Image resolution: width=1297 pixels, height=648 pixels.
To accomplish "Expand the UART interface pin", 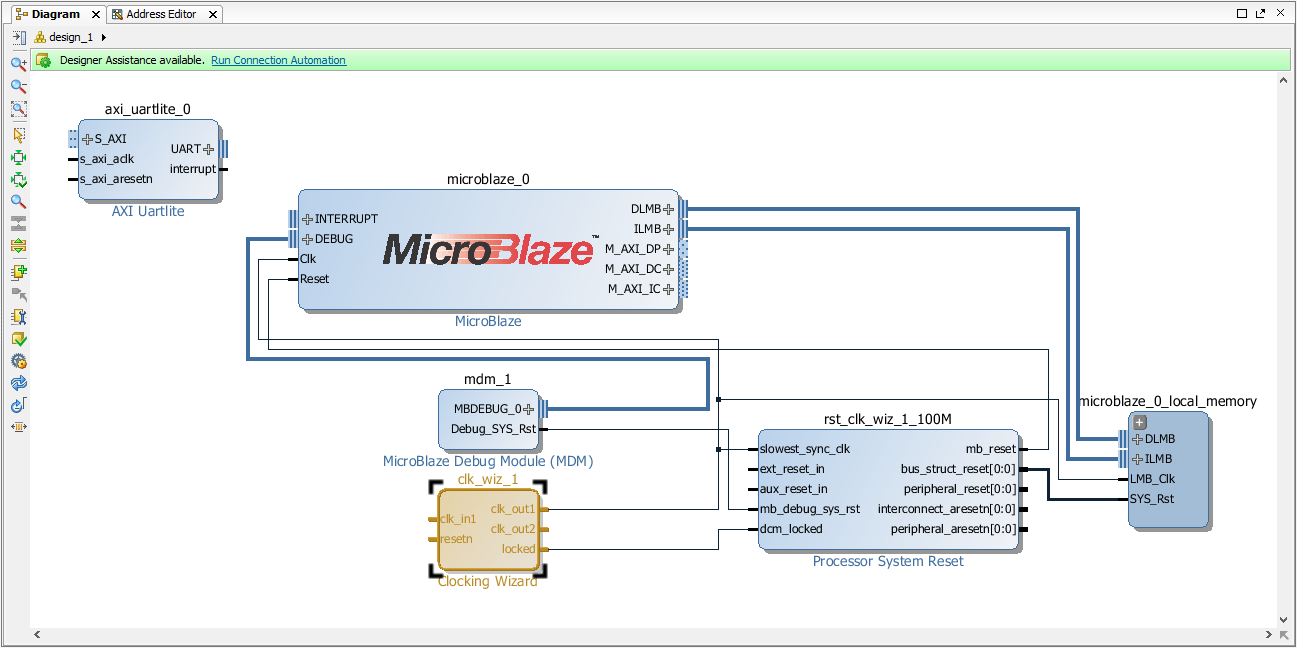I will [208, 149].
